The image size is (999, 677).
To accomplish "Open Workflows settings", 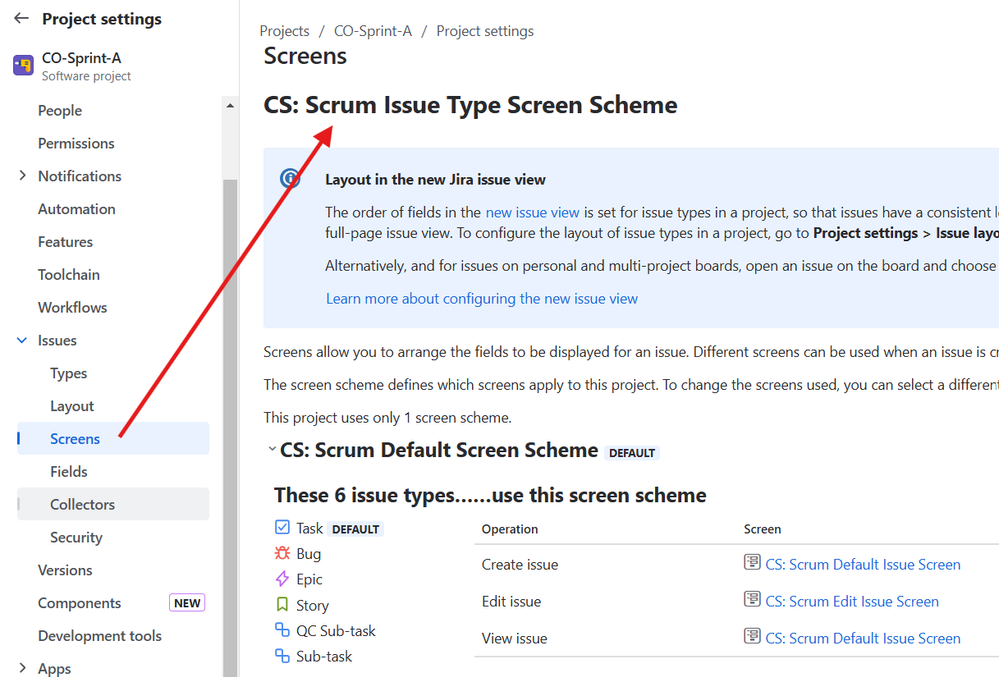I will pyautogui.click(x=73, y=308).
